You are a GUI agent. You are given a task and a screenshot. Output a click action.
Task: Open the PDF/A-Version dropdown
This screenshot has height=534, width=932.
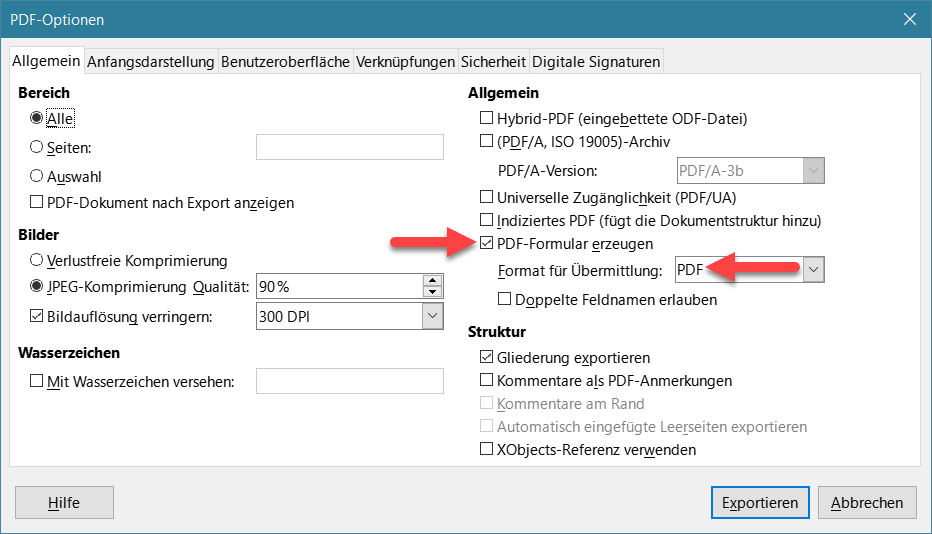pyautogui.click(x=813, y=171)
